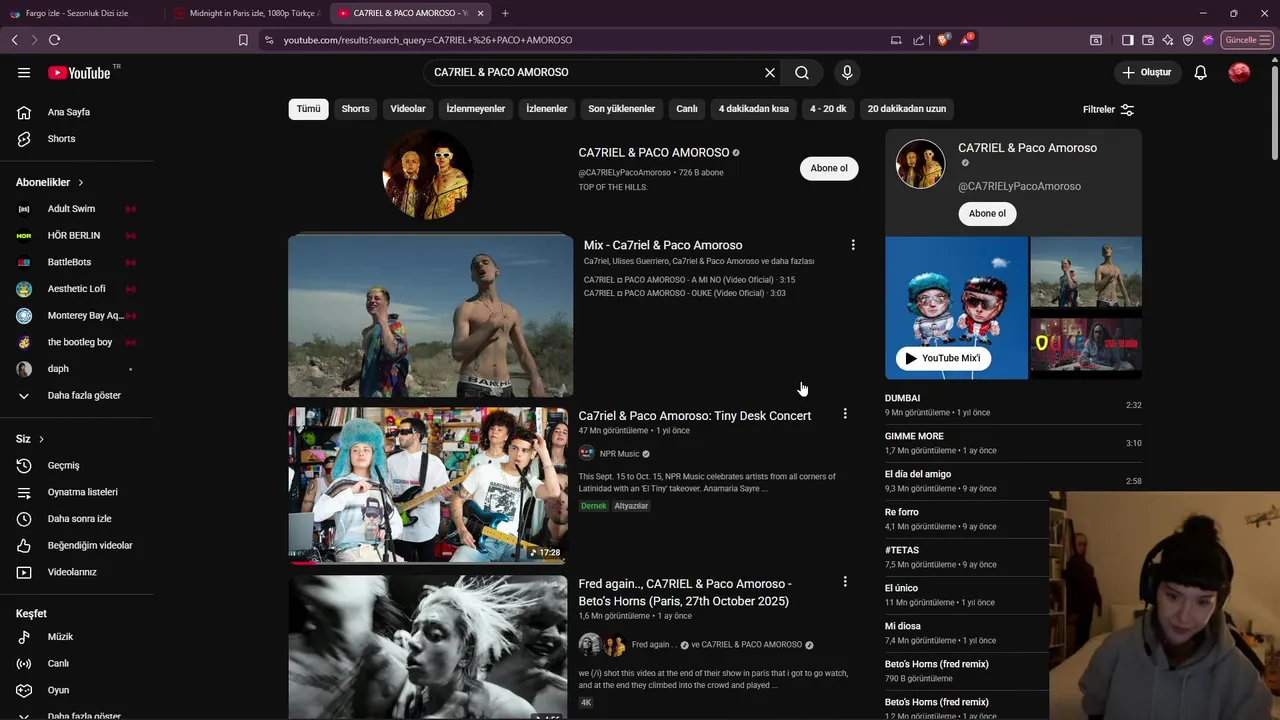Open a new browser tab
The height and width of the screenshot is (720, 1280).
(x=505, y=13)
